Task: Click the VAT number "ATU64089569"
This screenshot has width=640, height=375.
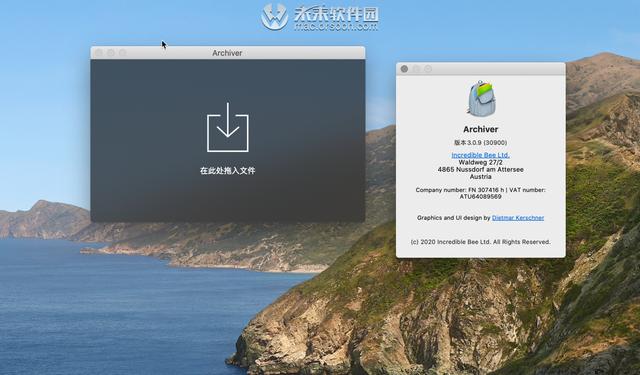Action: 480,197
